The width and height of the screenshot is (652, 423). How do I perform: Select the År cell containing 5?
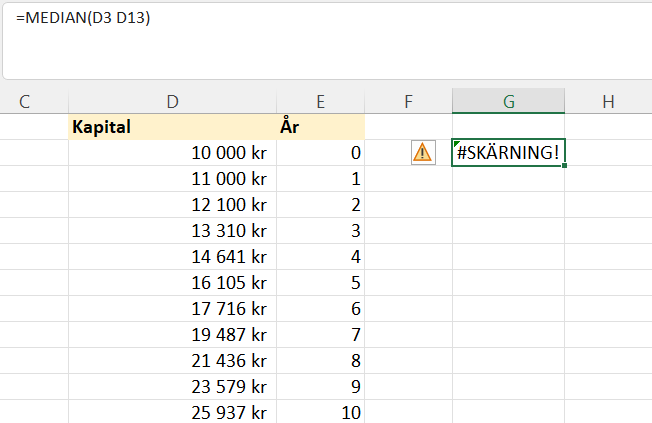[x=320, y=283]
